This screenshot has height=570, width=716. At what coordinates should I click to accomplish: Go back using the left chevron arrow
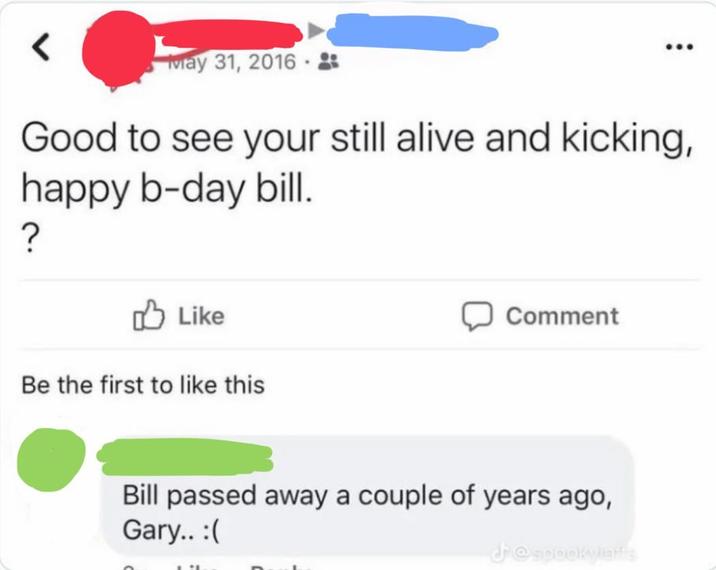41,47
